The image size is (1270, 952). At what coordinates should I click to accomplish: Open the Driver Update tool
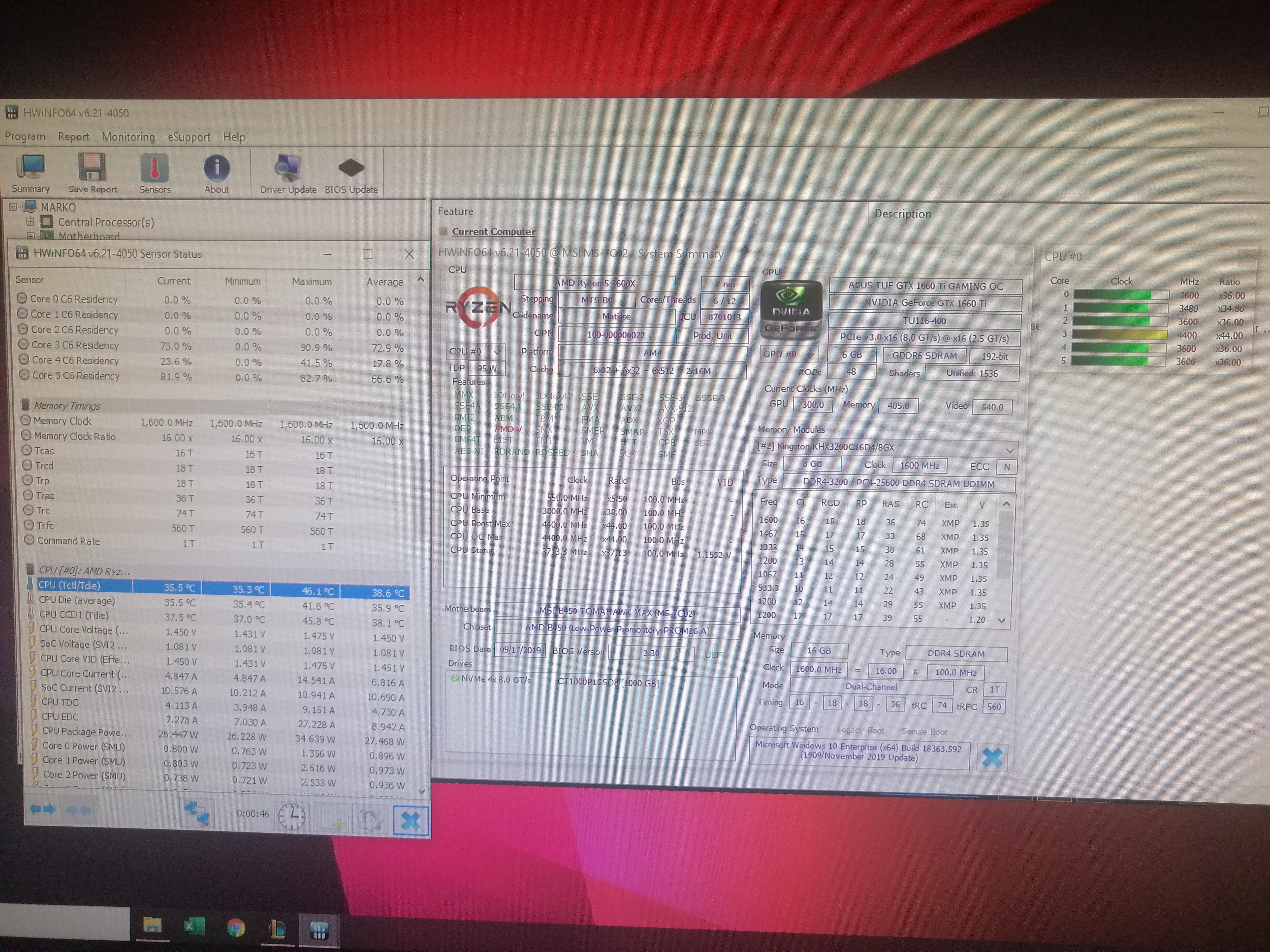click(x=288, y=173)
